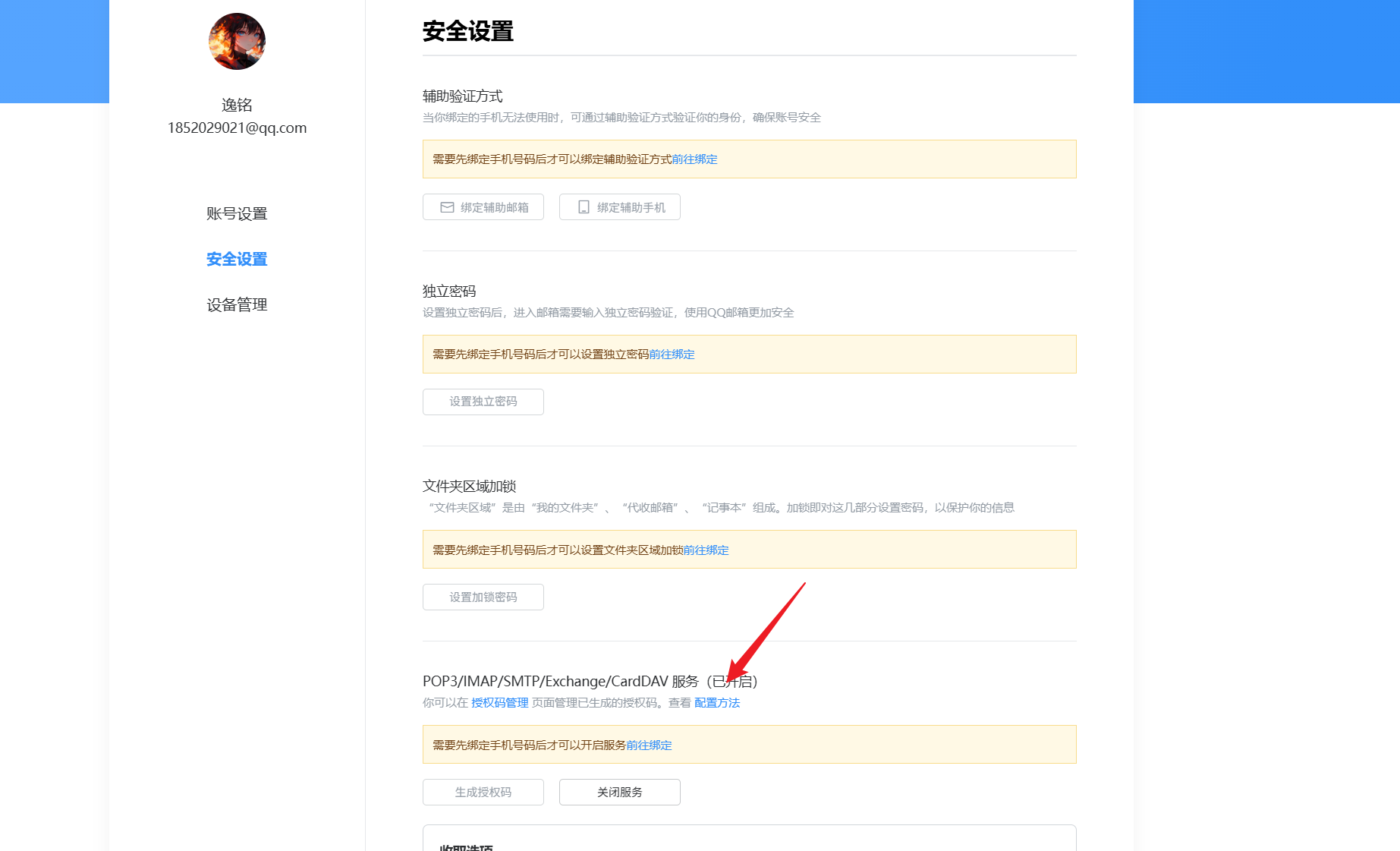
Task: Click the description starting 当你绑定的手机无法使用时
Action: (x=621, y=118)
